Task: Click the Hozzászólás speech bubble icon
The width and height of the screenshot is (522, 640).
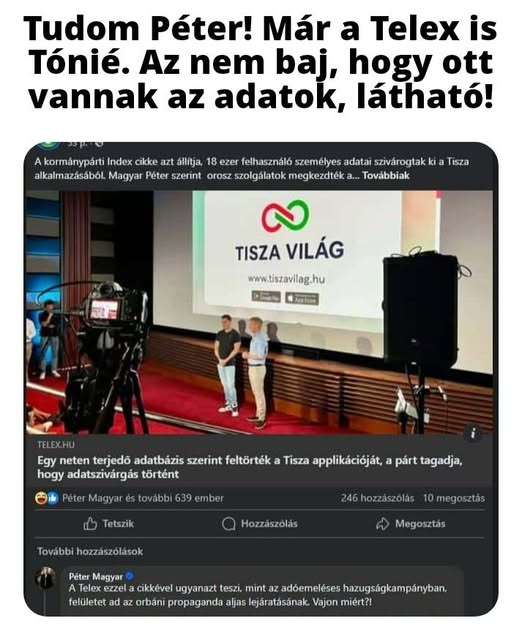Action: point(229,524)
